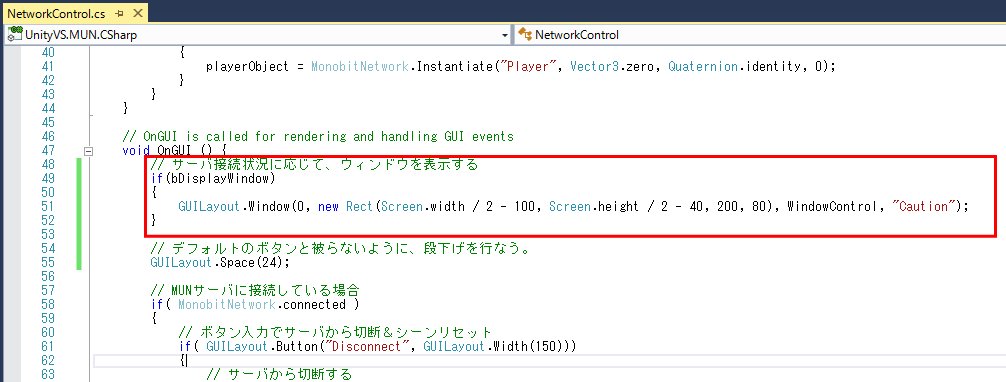Screen dimensions: 1006x382
Task: Click the class icon beside NetworkControl
Action: [525, 35]
